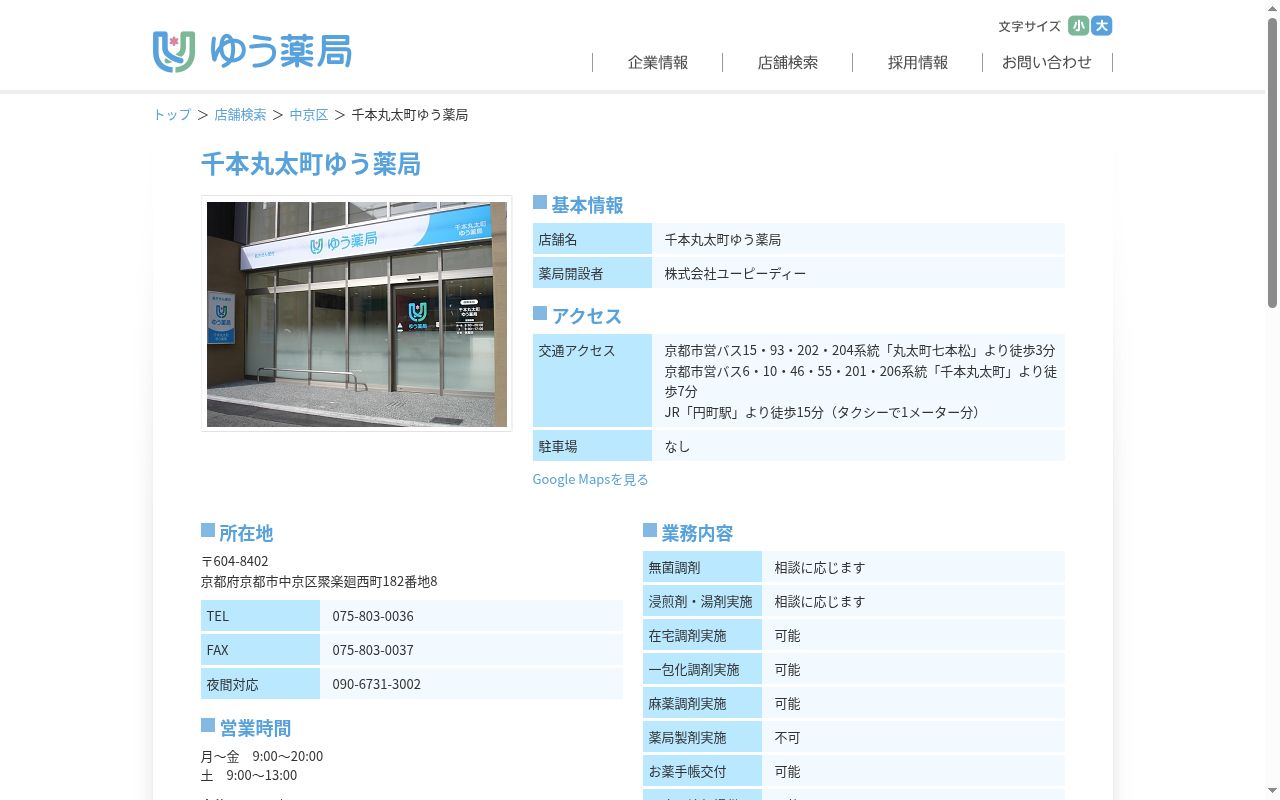Click the ゆう薬局 logo in the header
Image resolution: width=1280 pixels, height=800 pixels.
252,51
